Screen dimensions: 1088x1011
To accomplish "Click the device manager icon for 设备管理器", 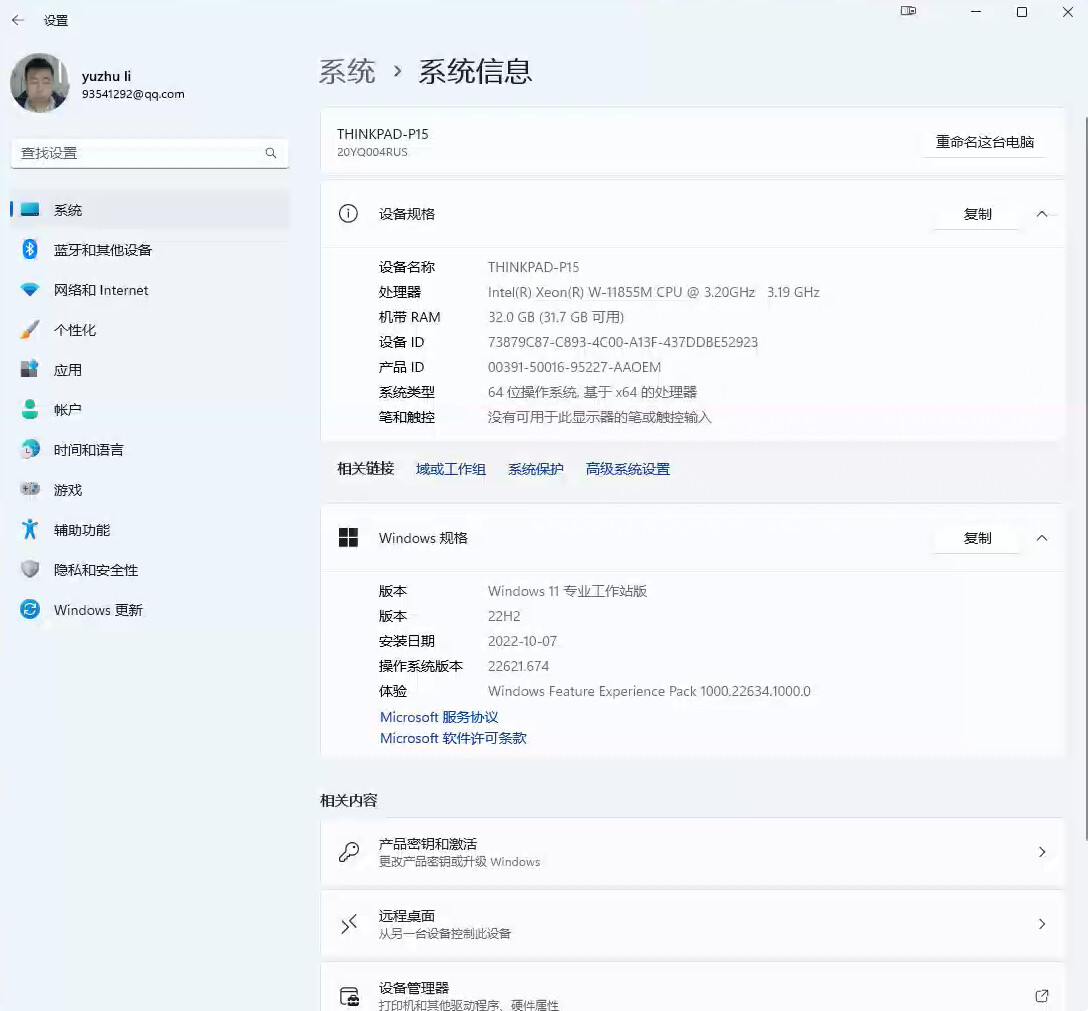I will (350, 996).
